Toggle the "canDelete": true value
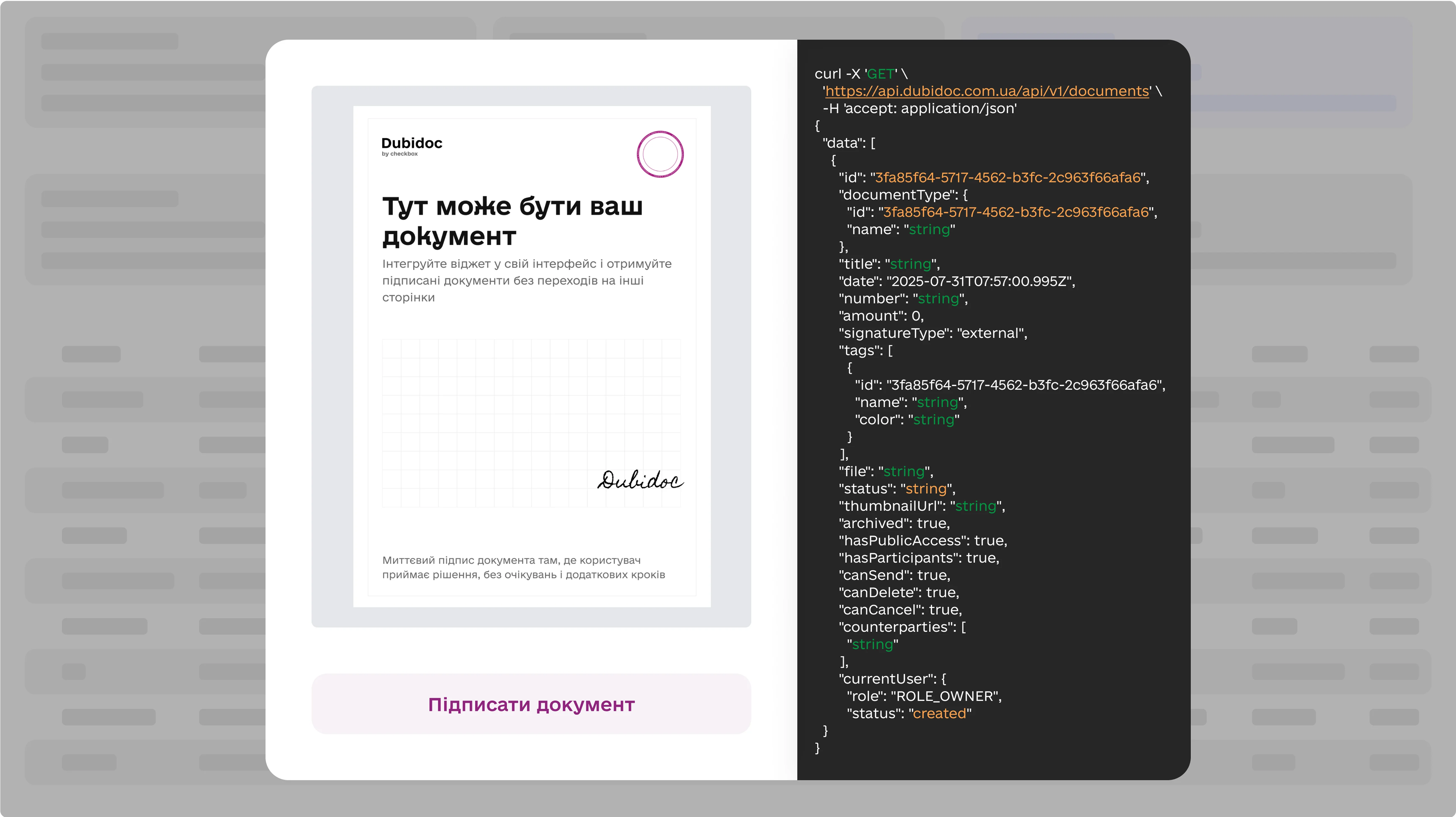This screenshot has width=1456, height=817. pos(900,592)
